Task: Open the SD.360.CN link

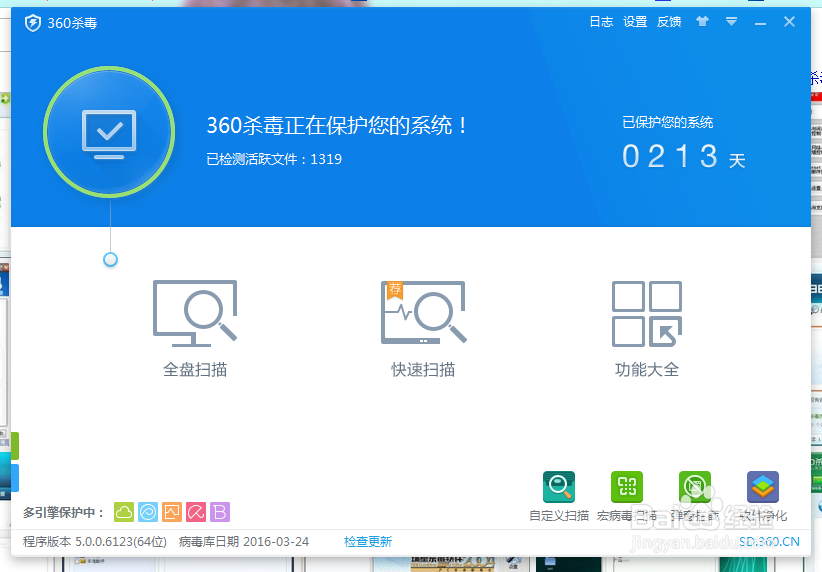Action: coord(769,542)
